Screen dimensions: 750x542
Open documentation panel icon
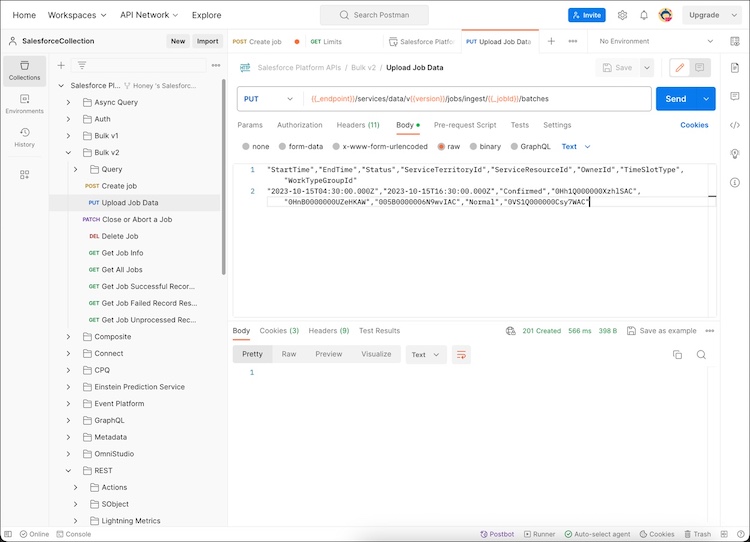[x=735, y=67]
